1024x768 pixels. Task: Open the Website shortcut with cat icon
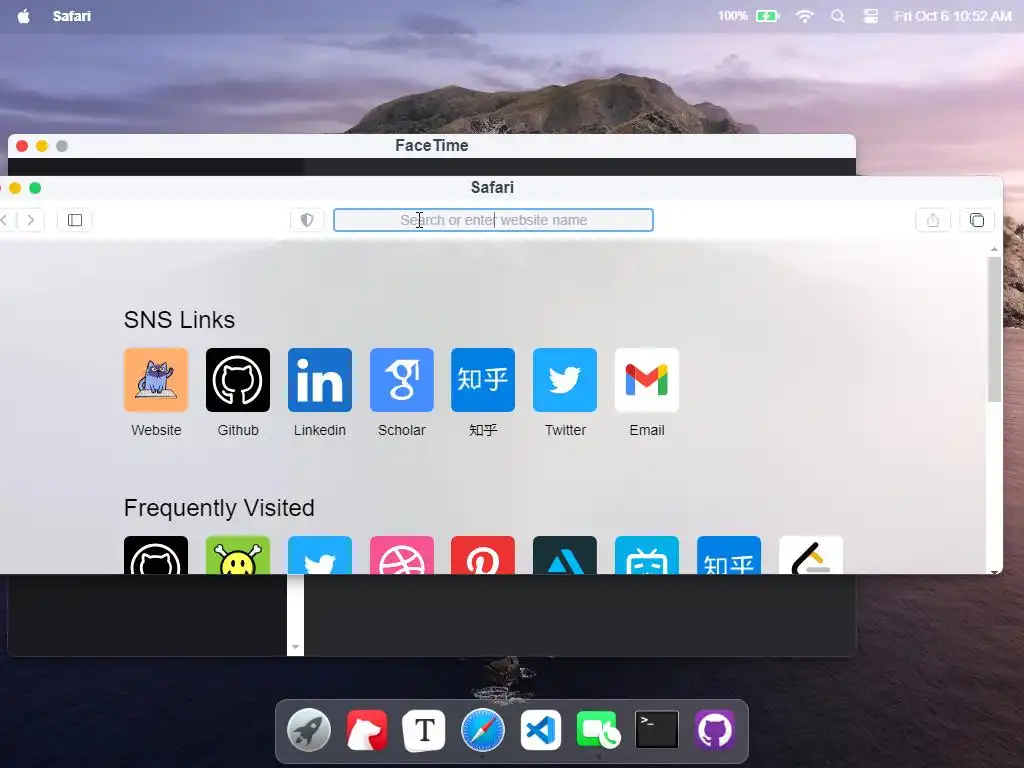click(x=155, y=380)
